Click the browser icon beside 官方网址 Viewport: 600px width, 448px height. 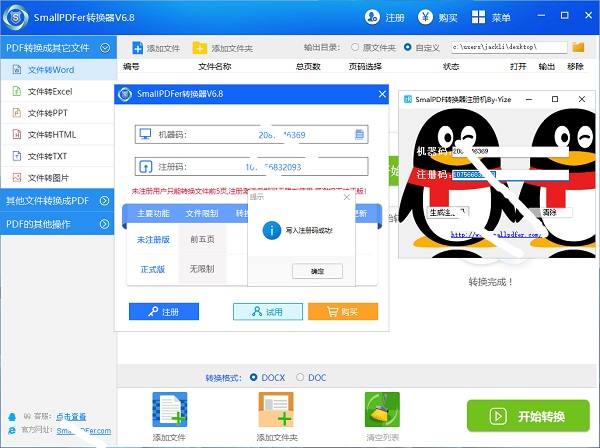[12, 430]
